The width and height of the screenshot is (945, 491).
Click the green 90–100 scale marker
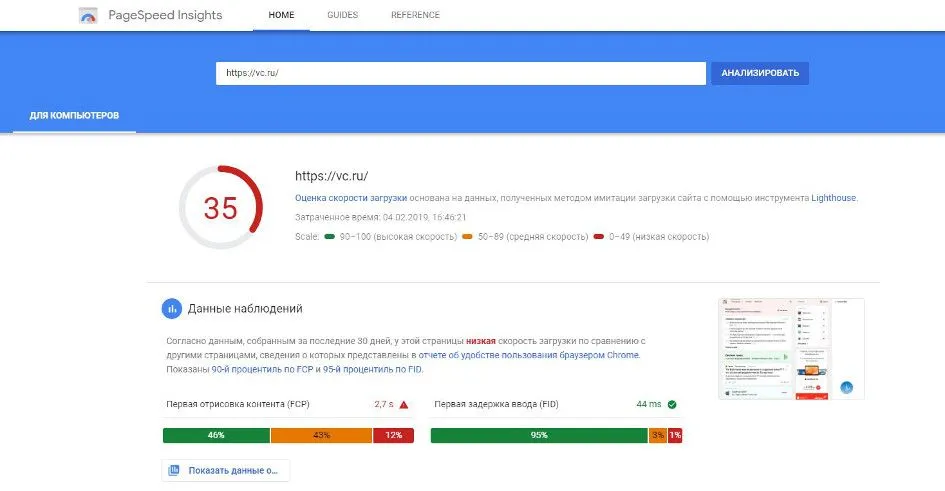click(x=330, y=237)
